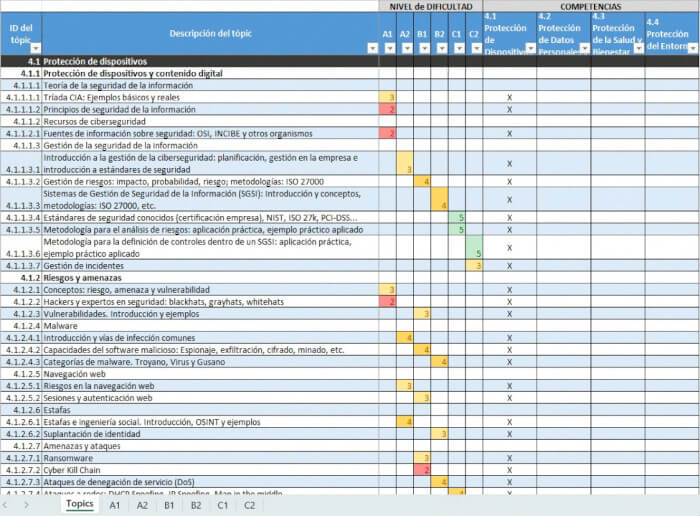This screenshot has height=516, width=700.
Task: Open the ID del tópic filter dropdown
Action: (36, 48)
